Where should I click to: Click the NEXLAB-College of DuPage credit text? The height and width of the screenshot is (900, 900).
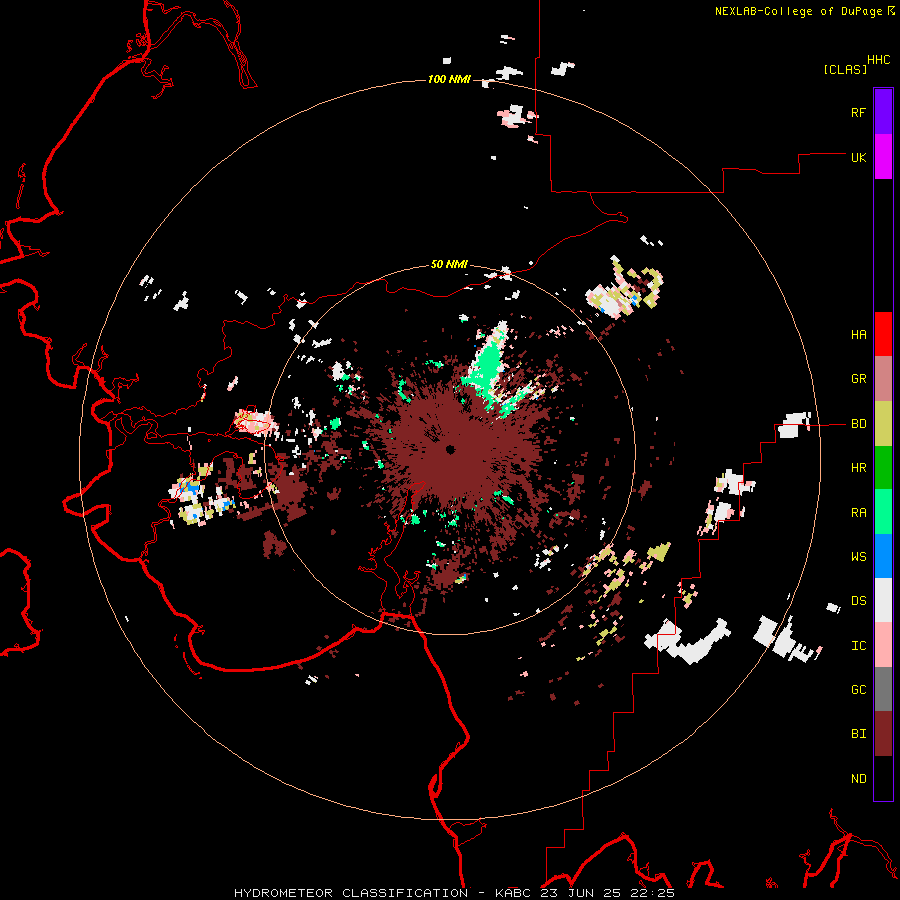click(x=798, y=11)
